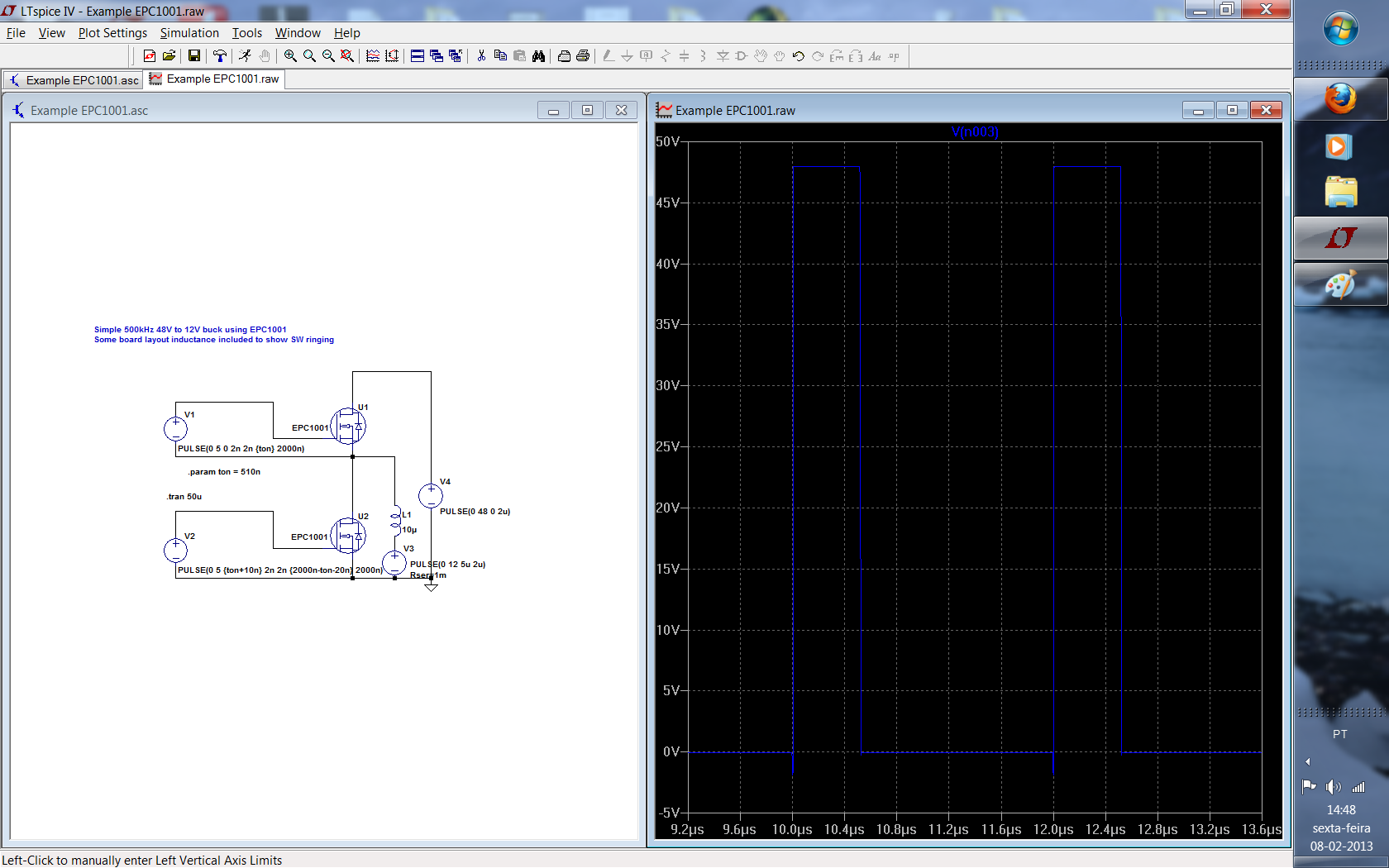This screenshot has width=1389, height=868.
Task: Click the Print Setup icon
Action: point(564,55)
